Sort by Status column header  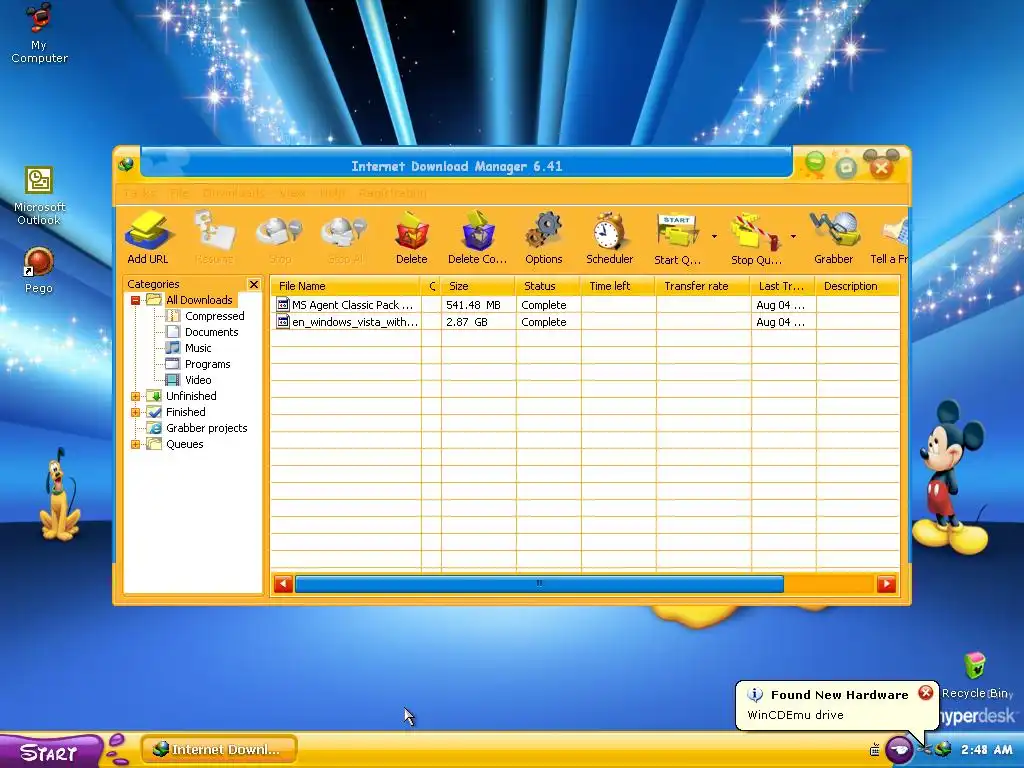548,286
